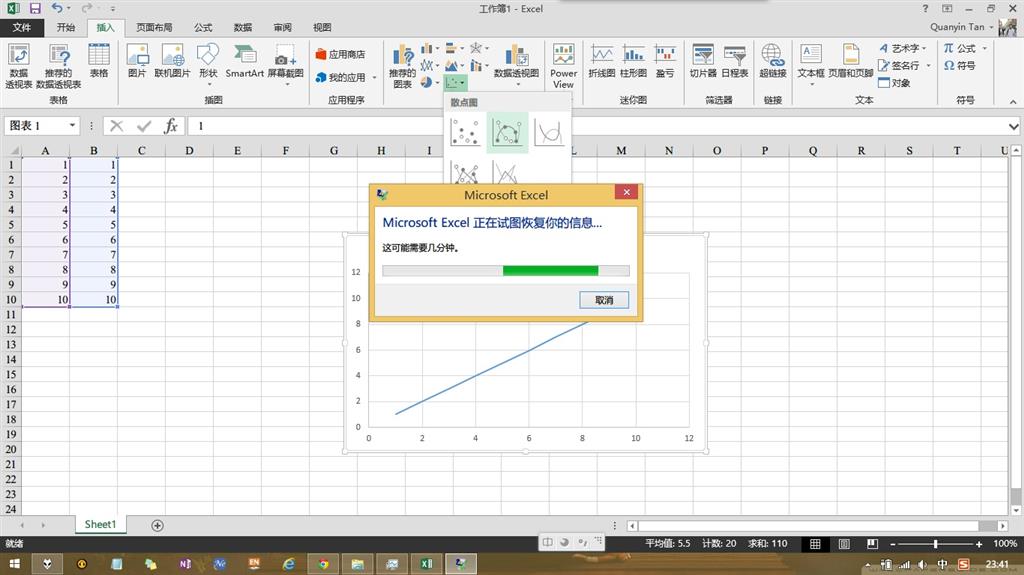Switch to Page Break Preview in status bar
This screenshot has width=1024, height=575.
pyautogui.click(x=872, y=544)
